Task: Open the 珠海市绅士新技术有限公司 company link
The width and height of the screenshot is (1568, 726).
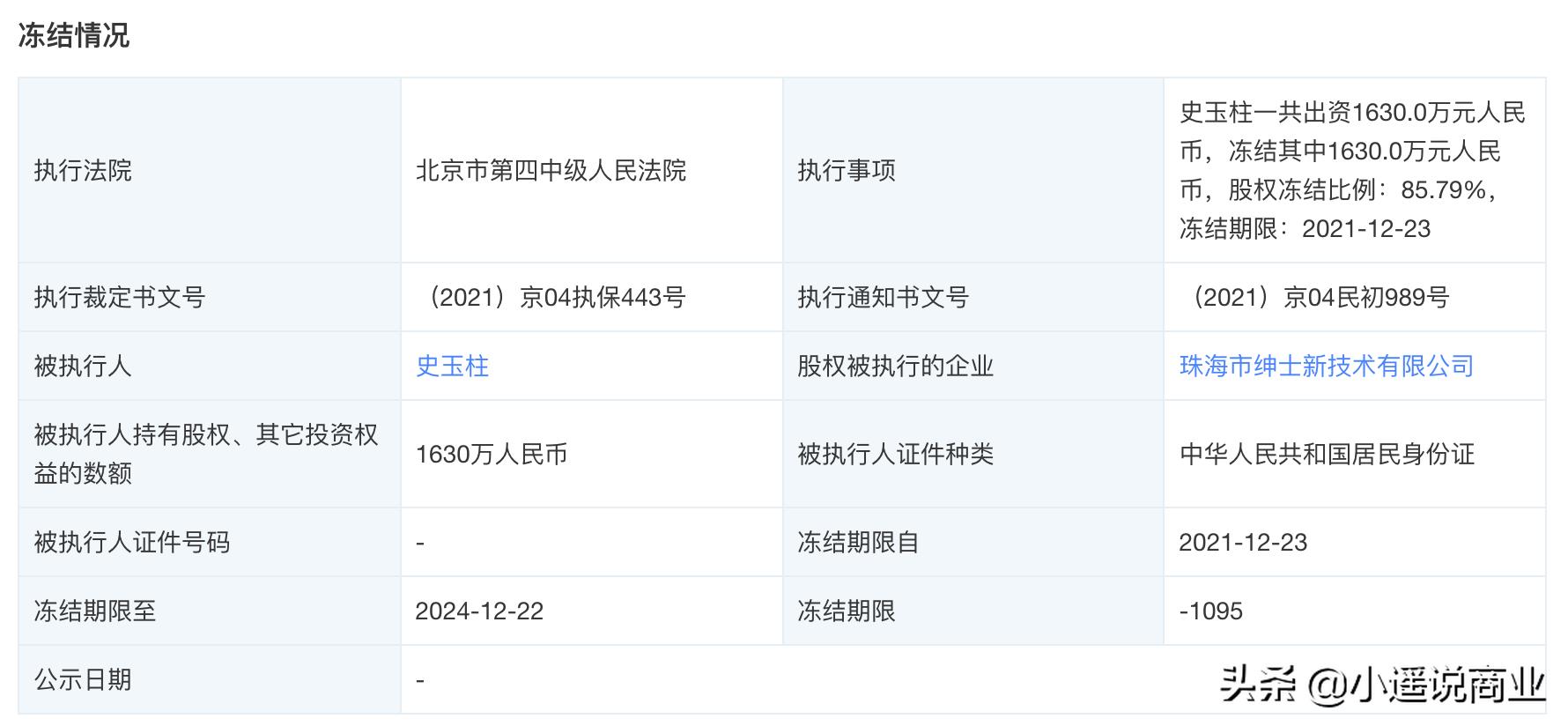Action: coord(1326,366)
